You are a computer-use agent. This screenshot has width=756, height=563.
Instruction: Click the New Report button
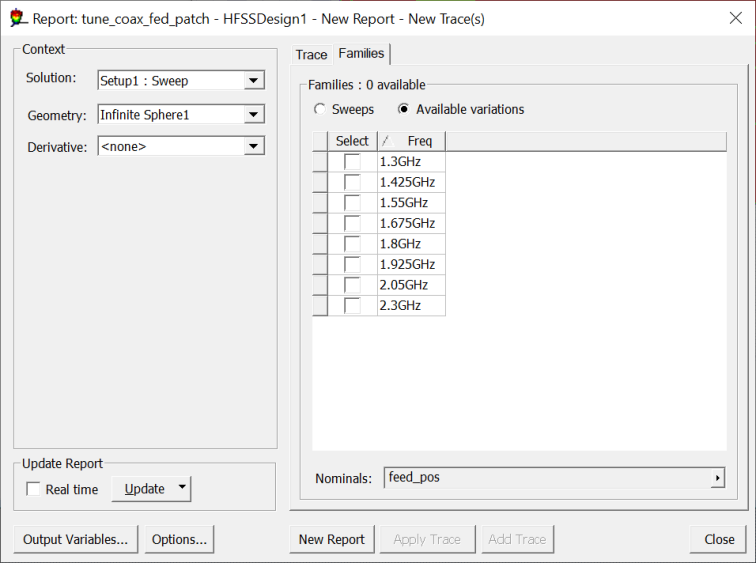[332, 539]
